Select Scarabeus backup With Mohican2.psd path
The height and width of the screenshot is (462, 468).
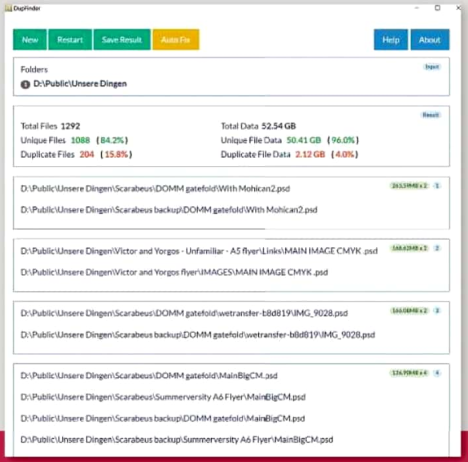pos(169,210)
